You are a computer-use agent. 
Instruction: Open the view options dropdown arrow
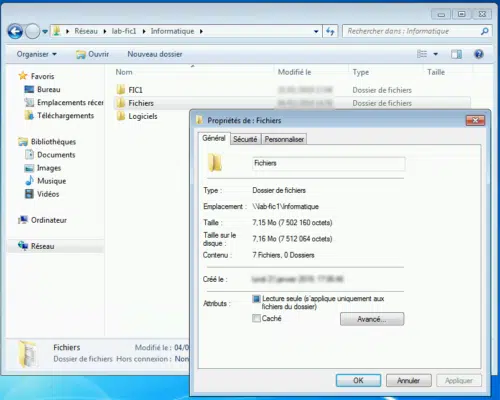coord(435,54)
